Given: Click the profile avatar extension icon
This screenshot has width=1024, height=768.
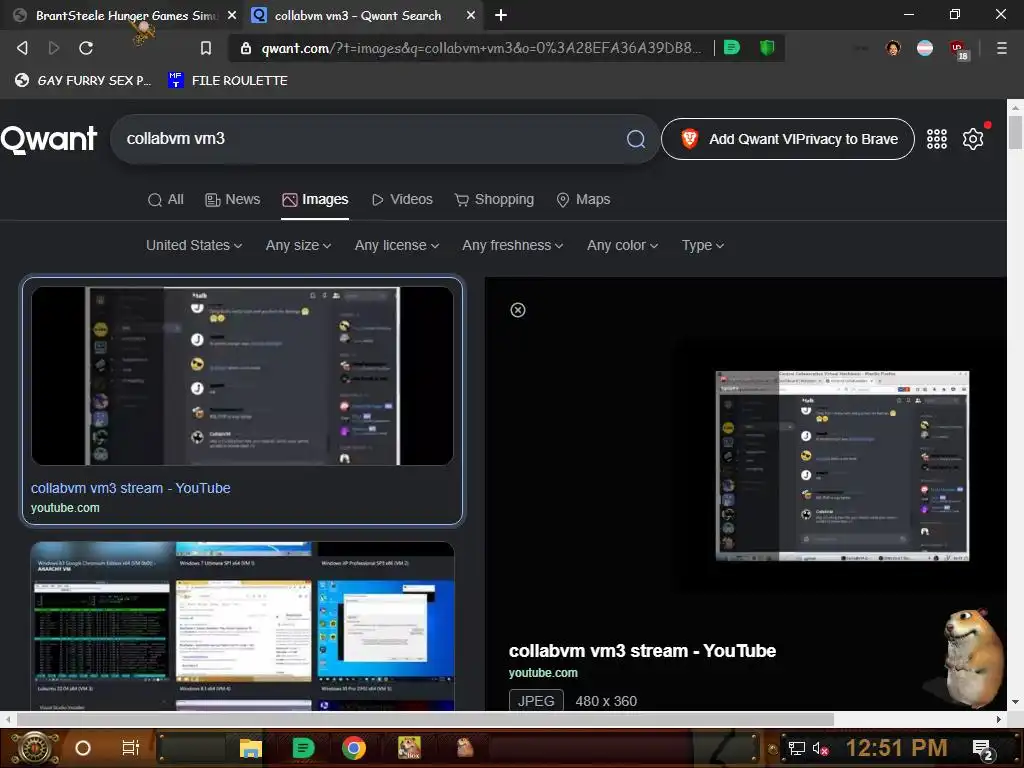Looking at the screenshot, I should (x=893, y=48).
